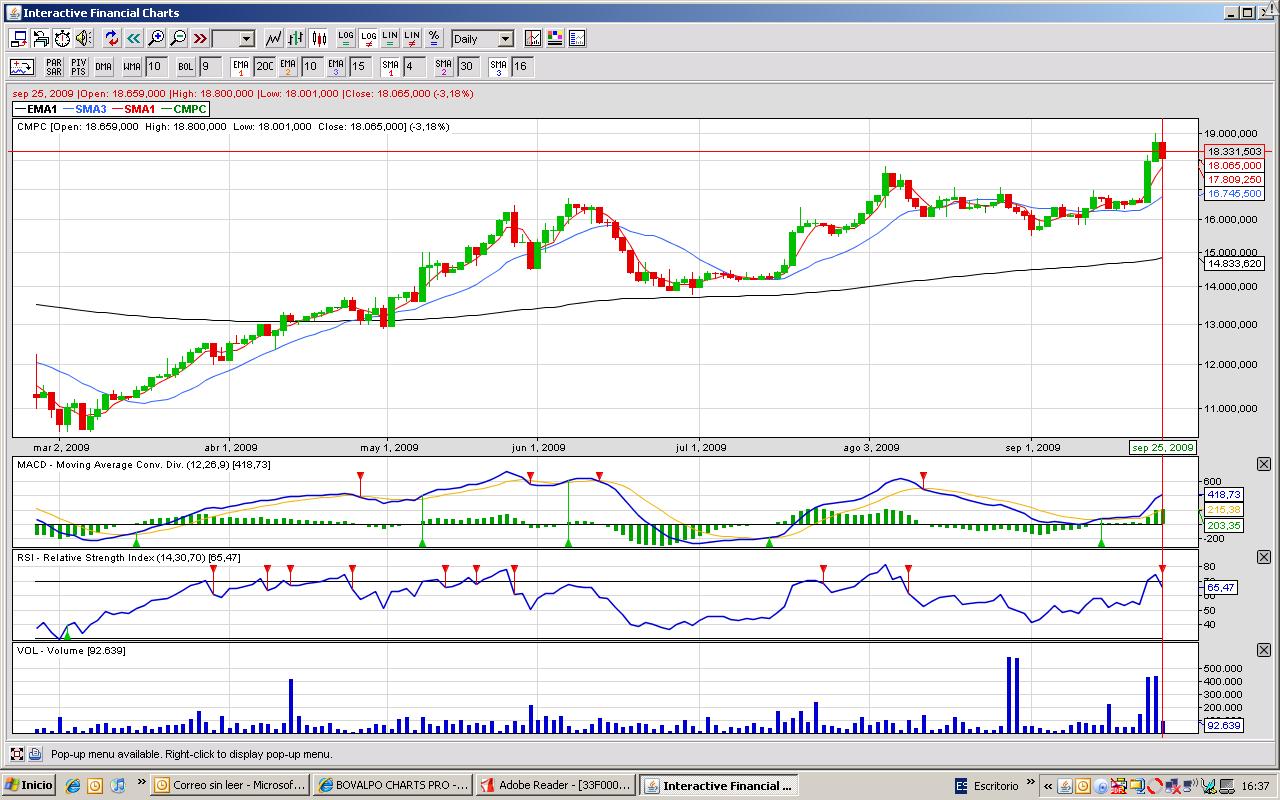1280x800 pixels.
Task: Click the sep 25, 2009 date marker
Action: (1162, 447)
